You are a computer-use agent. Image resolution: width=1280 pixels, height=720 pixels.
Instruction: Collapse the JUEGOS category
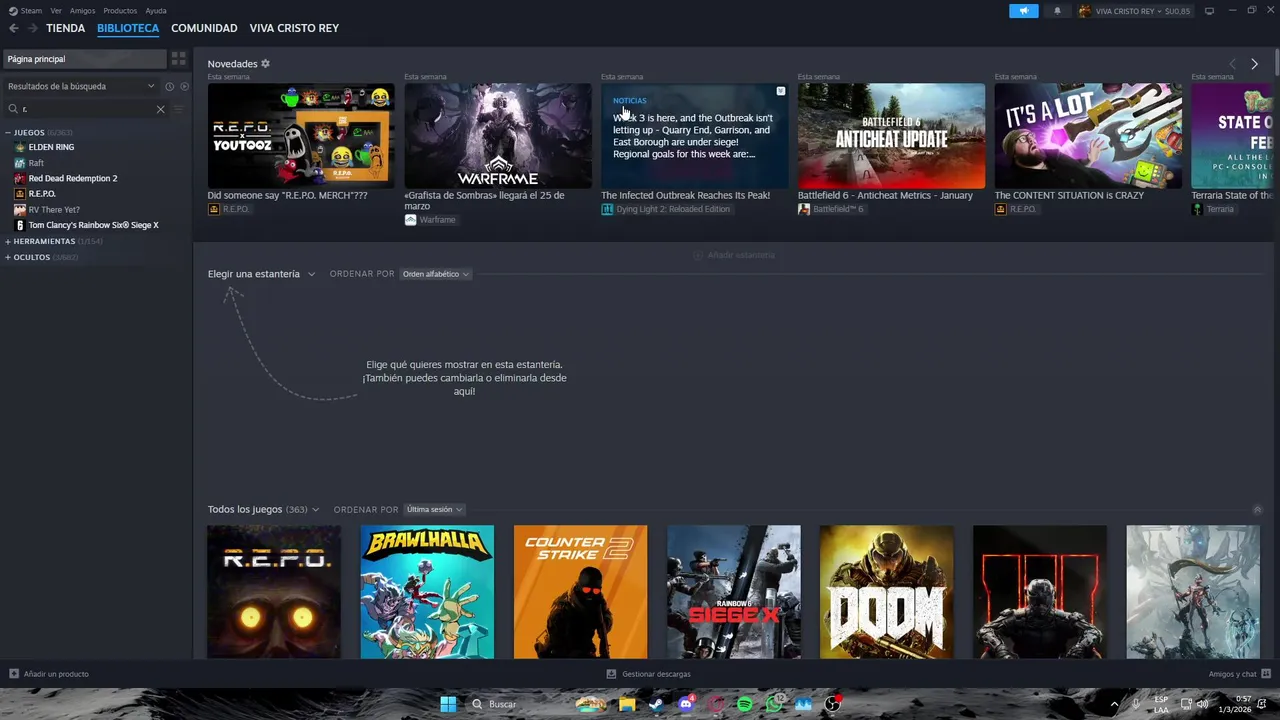pos(8,132)
